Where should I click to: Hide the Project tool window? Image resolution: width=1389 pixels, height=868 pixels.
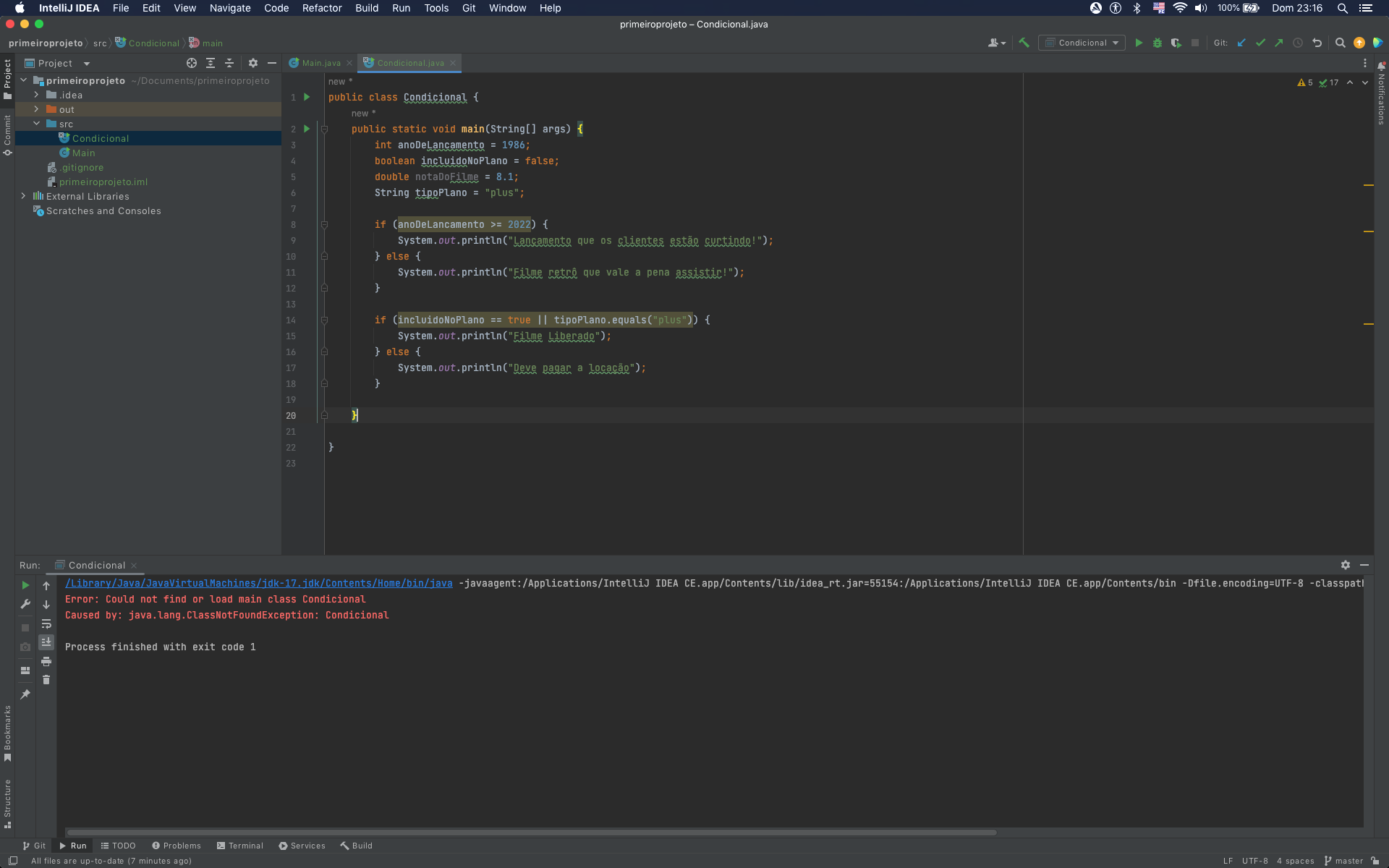tap(272, 63)
